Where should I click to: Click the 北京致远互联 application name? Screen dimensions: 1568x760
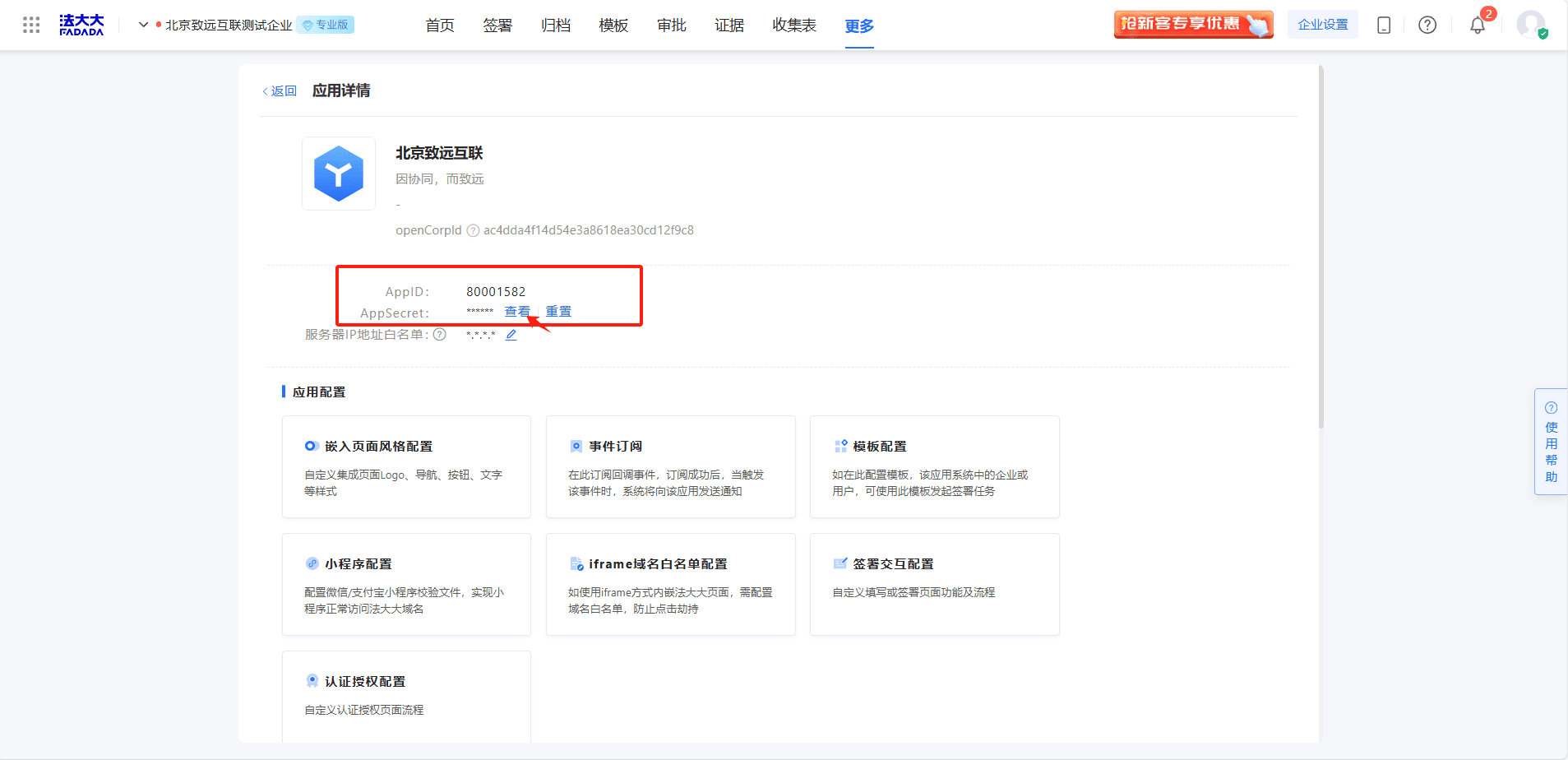(x=439, y=153)
